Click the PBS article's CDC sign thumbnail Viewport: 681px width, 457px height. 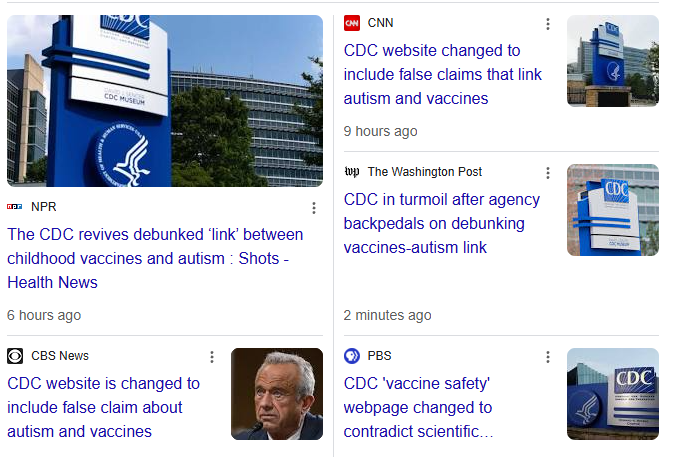coord(612,394)
